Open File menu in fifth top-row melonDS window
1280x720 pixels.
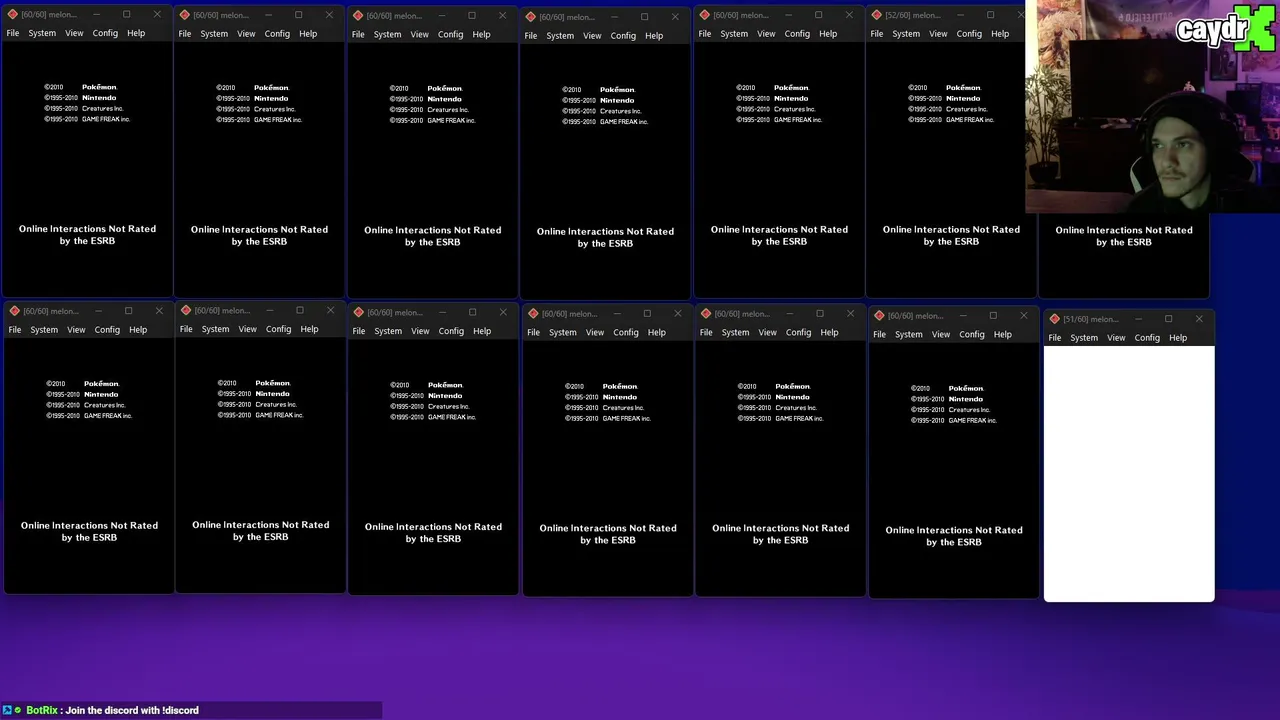[x=705, y=34]
